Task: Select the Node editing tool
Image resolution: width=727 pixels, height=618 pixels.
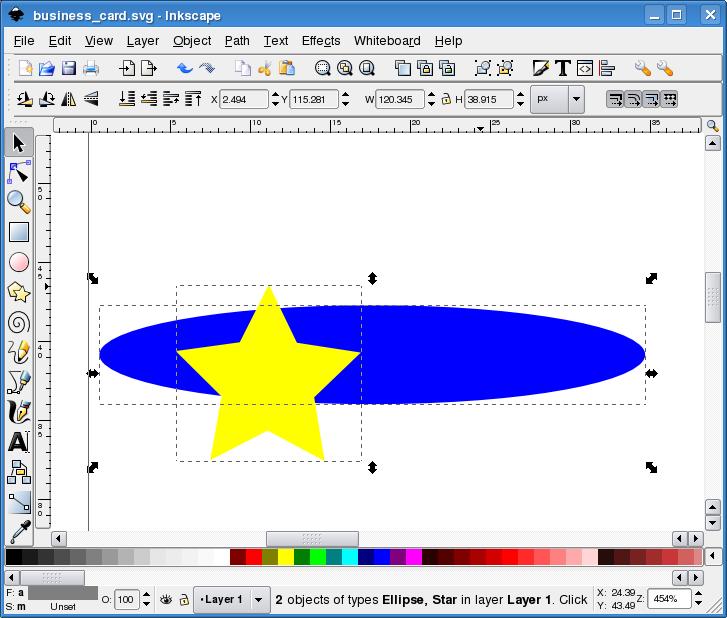Action: 18,171
